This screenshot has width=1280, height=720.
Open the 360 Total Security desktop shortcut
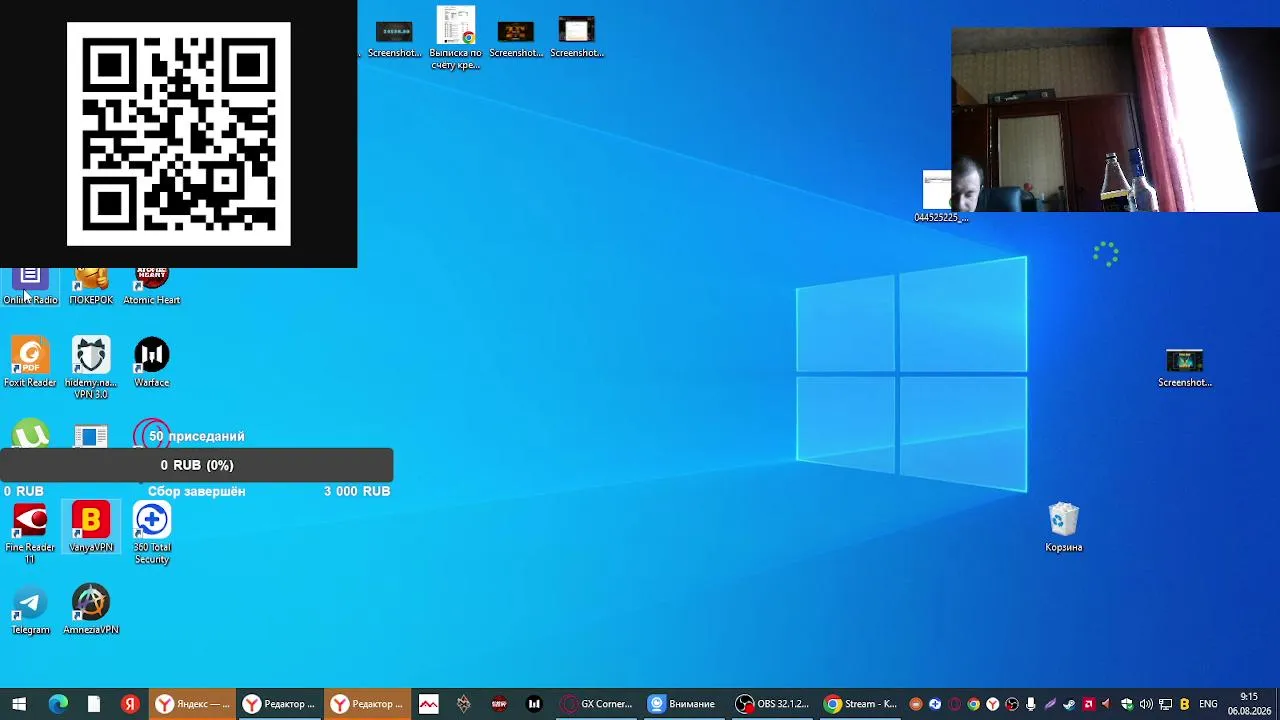pyautogui.click(x=152, y=534)
